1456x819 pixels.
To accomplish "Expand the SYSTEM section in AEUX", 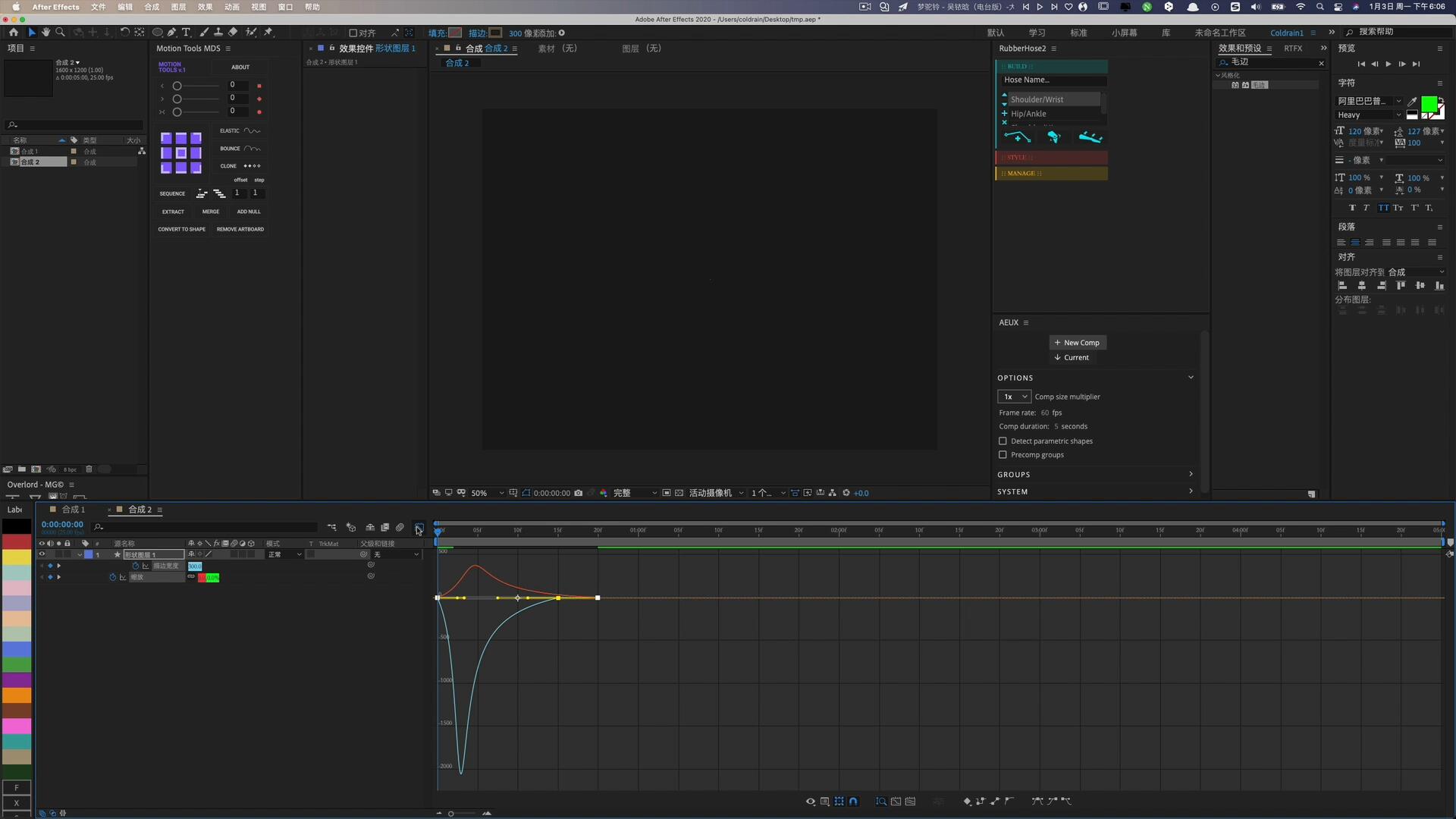I will (x=1095, y=491).
